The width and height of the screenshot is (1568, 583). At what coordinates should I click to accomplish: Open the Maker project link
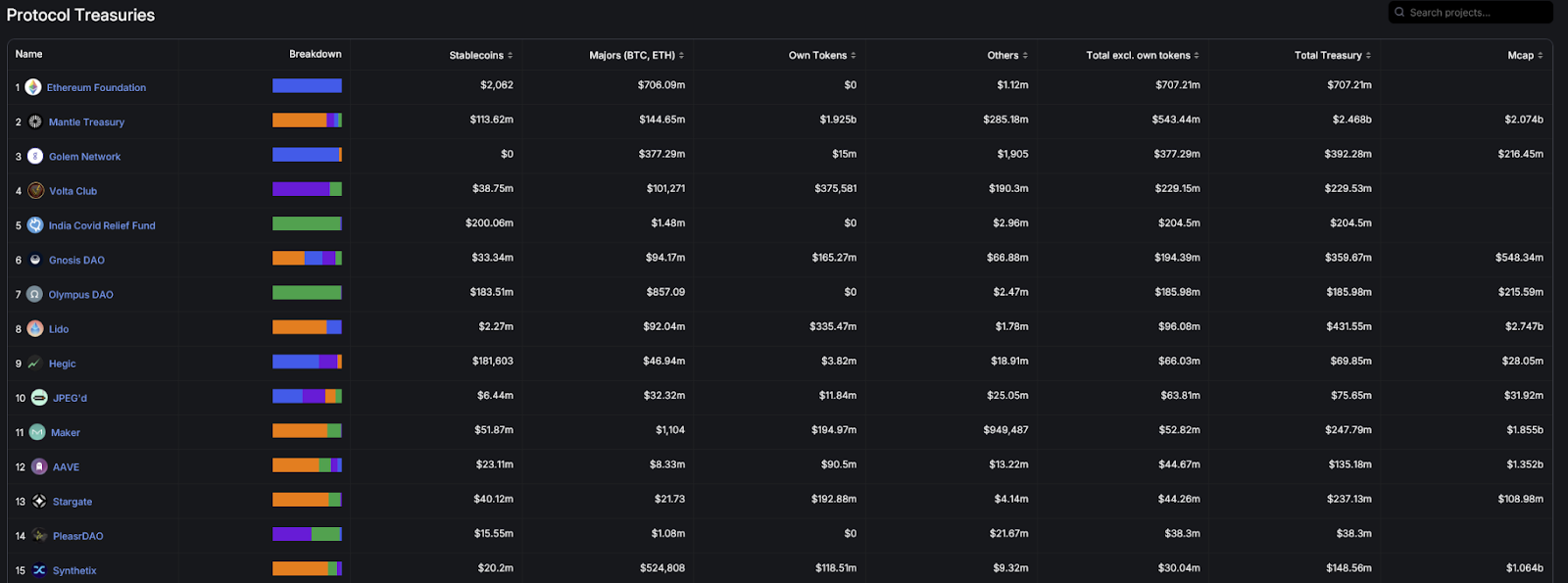click(x=66, y=432)
